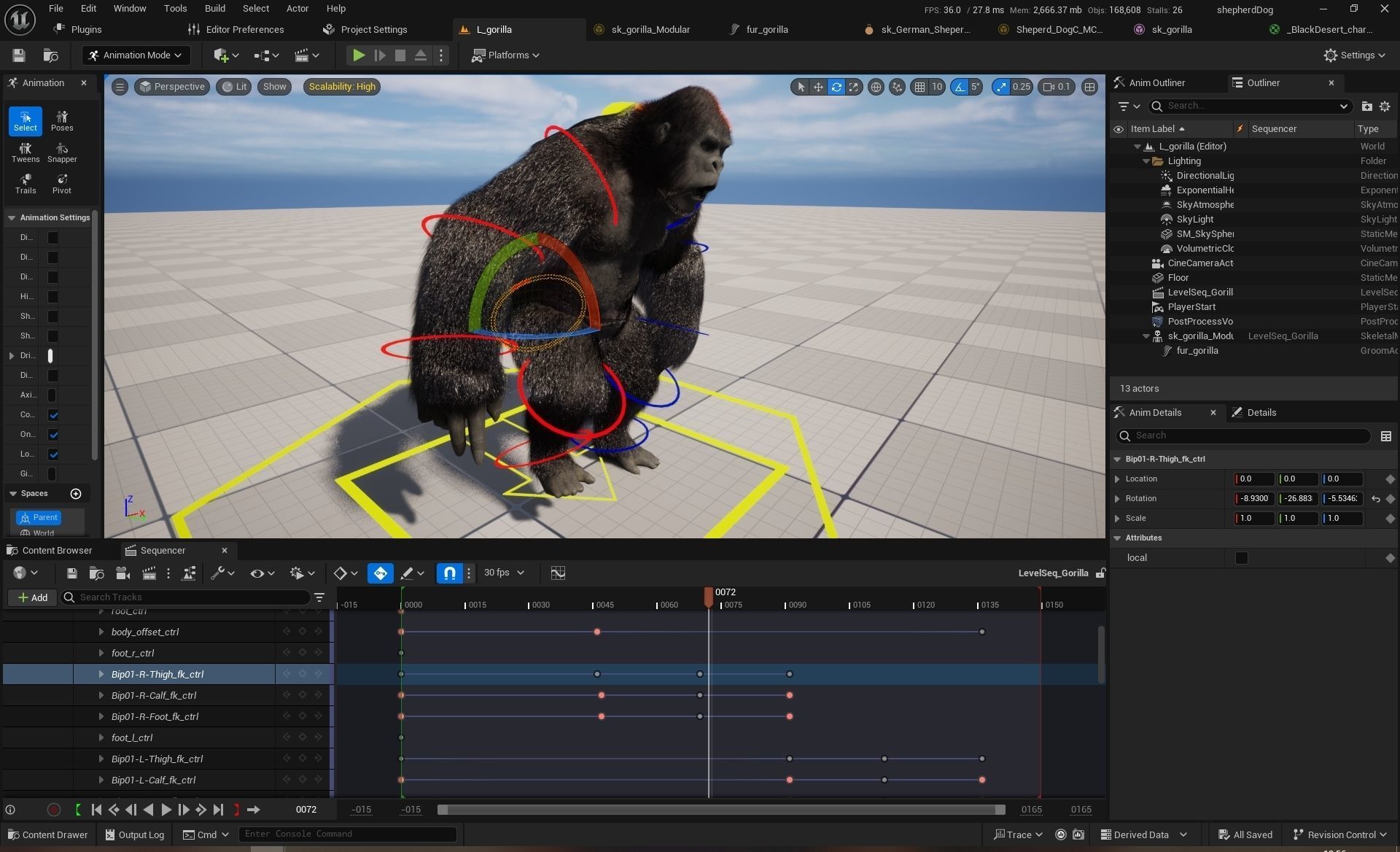Viewport: 1400px width, 852px height.
Task: Open the 30 fps frame rate dropdown
Action: [x=504, y=573]
